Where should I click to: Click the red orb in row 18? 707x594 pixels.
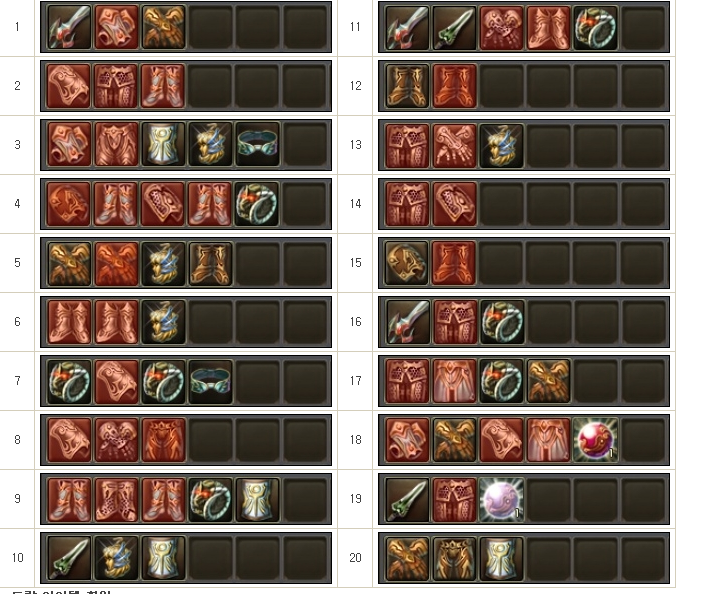coord(595,440)
